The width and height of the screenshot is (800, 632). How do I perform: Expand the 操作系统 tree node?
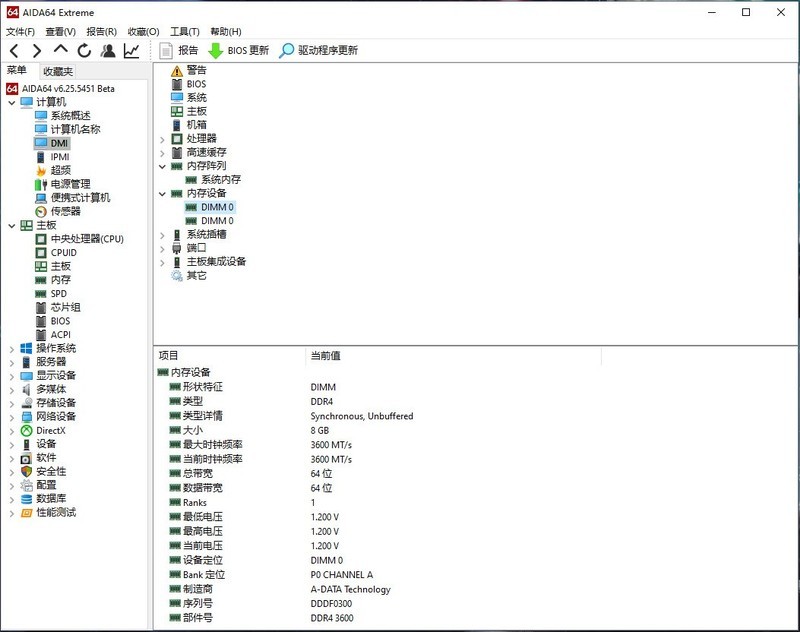pyautogui.click(x=12, y=349)
